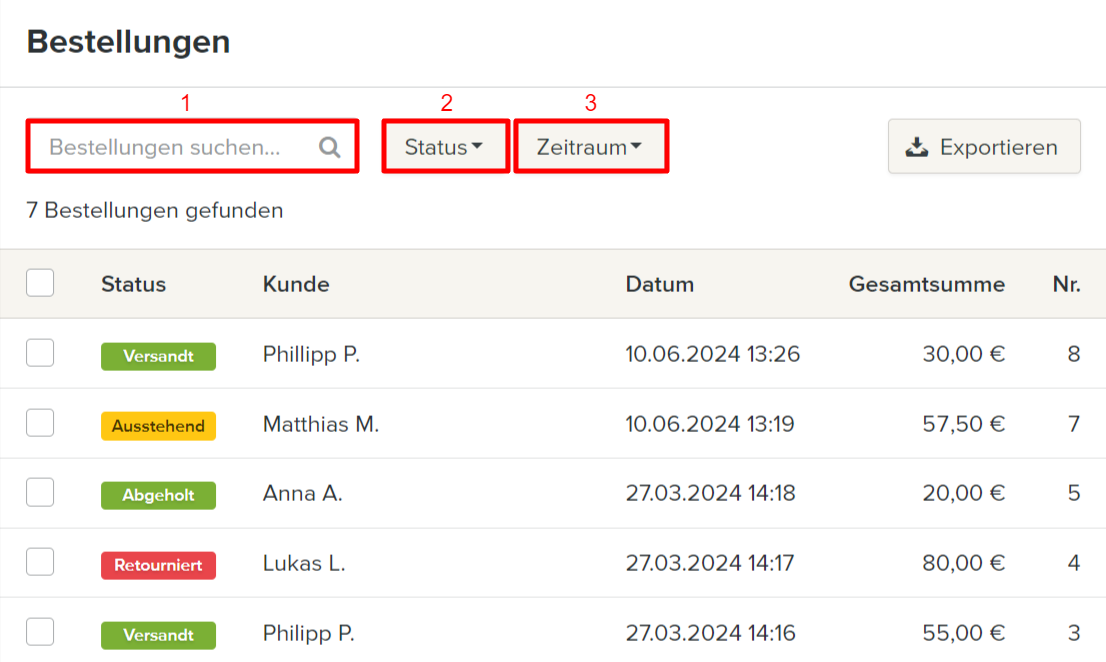
Task: Tick the checkbox for Anna A.'s order
Action: [40, 492]
